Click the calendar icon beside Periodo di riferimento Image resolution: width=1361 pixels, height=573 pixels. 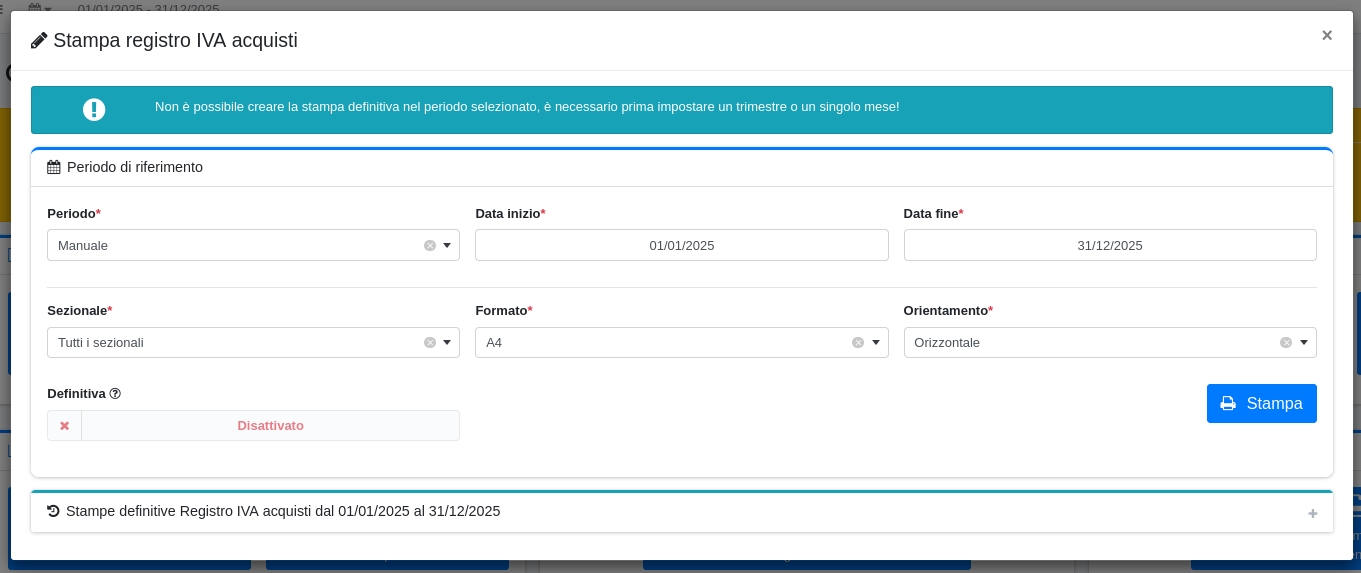(54, 168)
